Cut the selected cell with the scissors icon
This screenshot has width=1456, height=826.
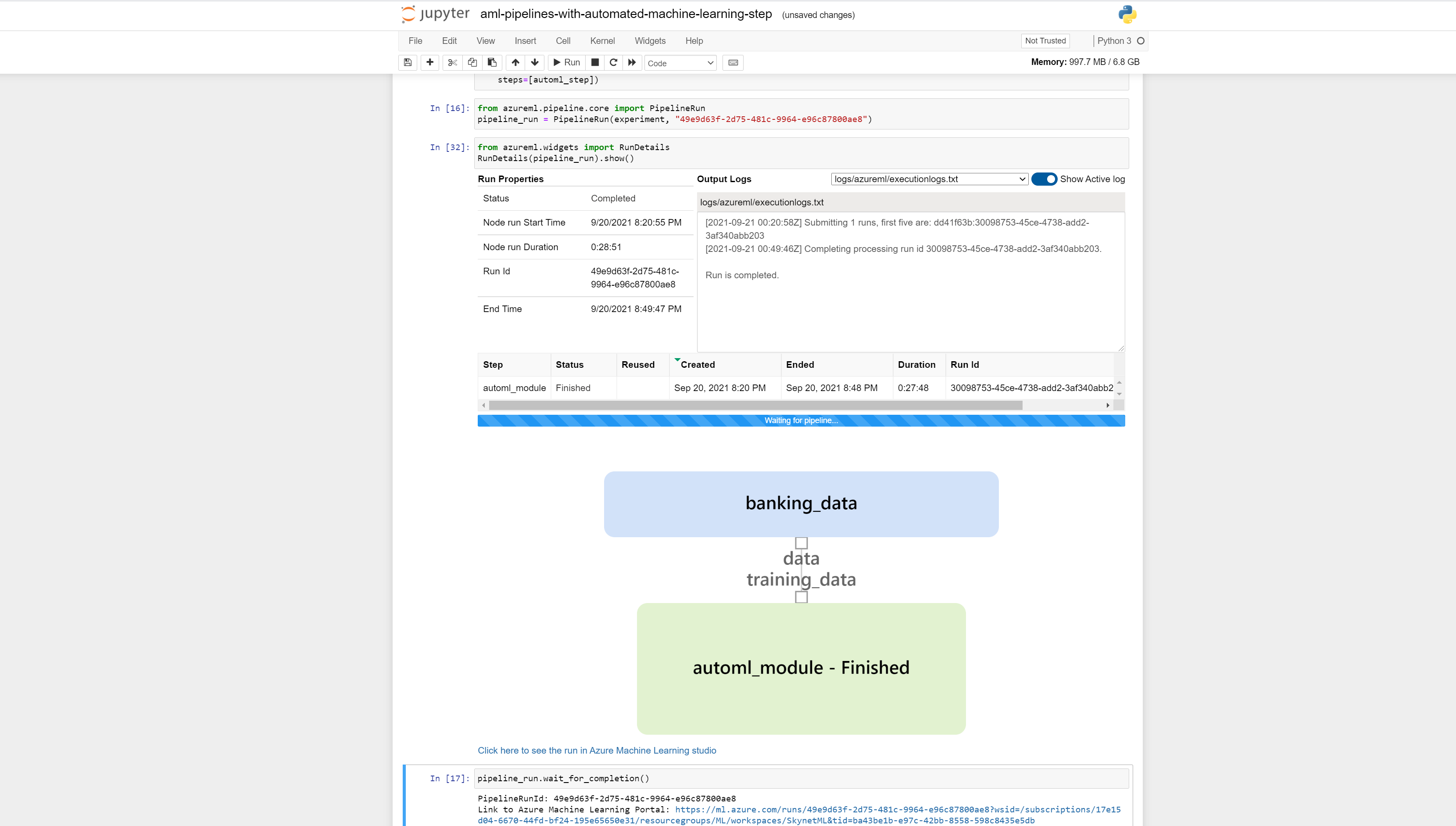click(452, 62)
